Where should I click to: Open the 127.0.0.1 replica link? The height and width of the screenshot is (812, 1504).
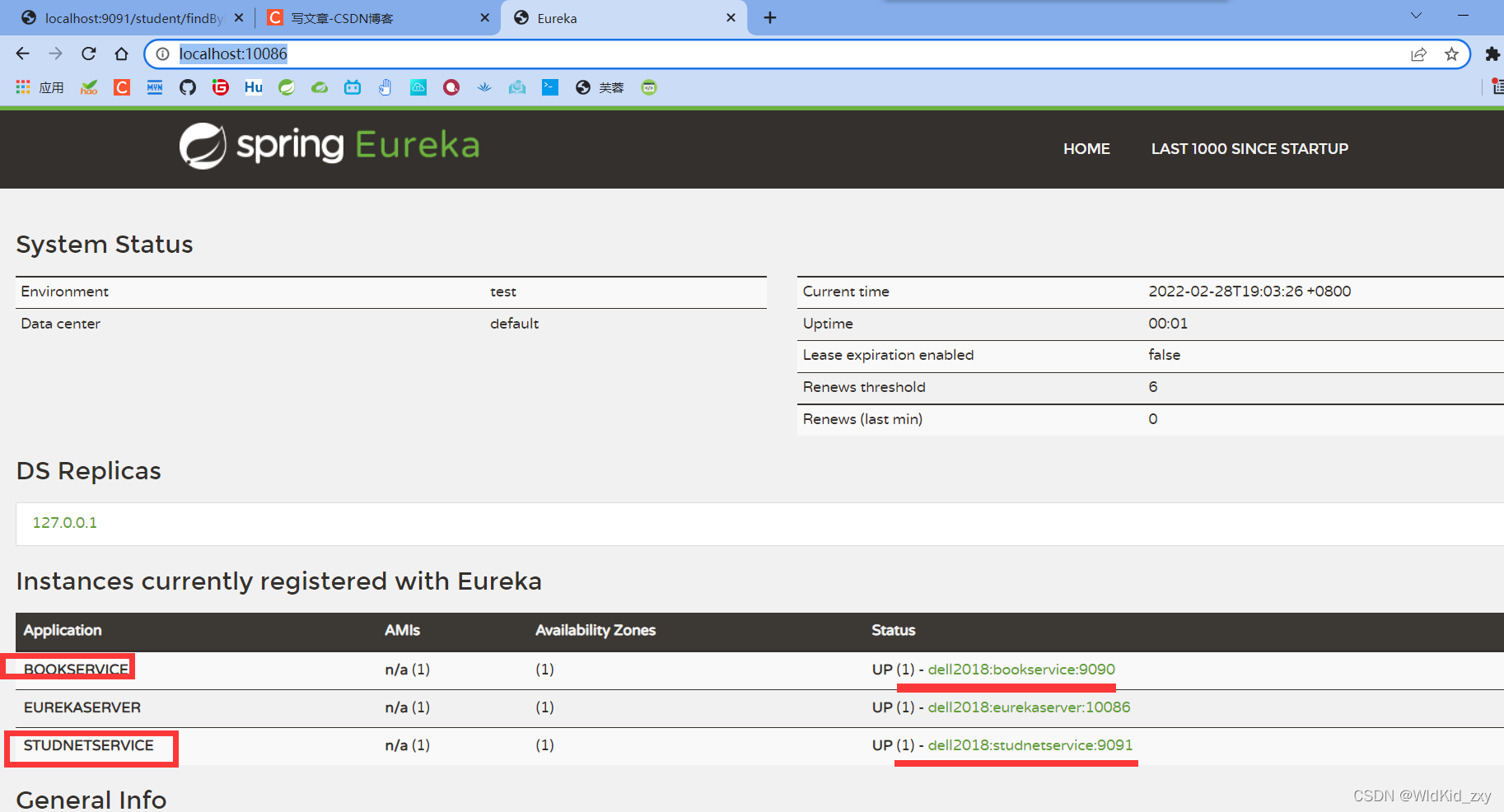tap(65, 523)
